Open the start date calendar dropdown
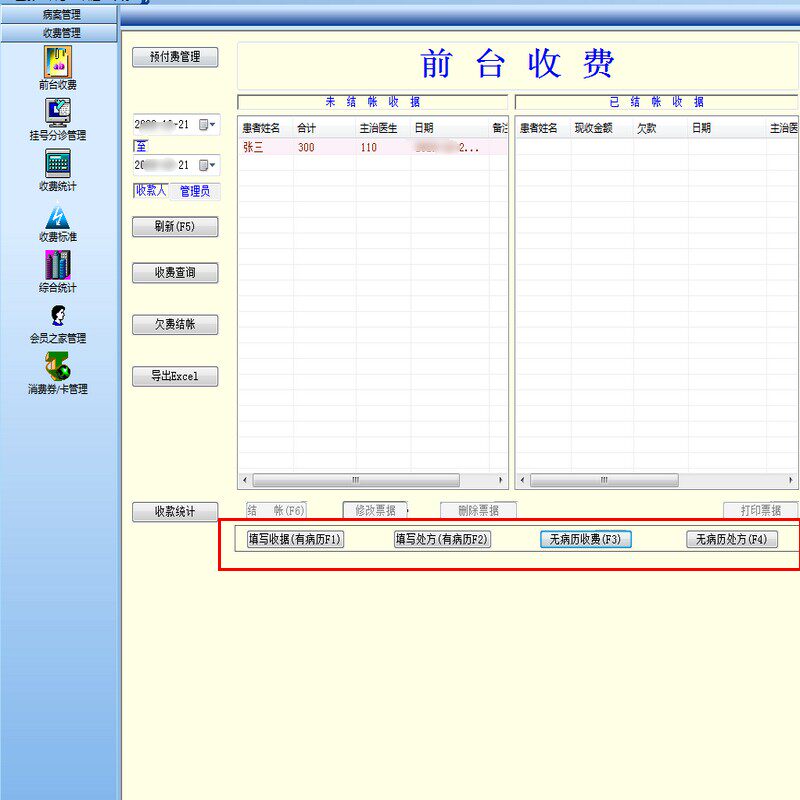 207,124
